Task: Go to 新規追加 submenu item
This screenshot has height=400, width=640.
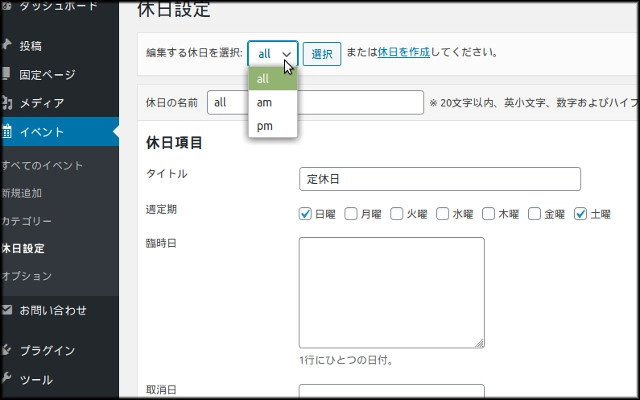Action: [22, 193]
